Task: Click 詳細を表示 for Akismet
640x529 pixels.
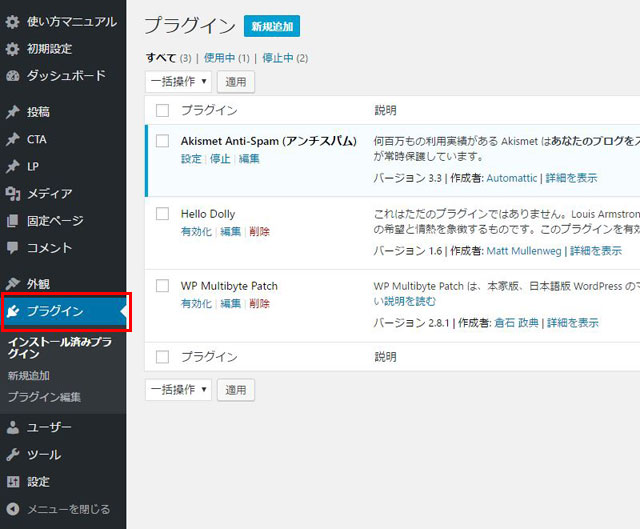Action: pos(571,178)
